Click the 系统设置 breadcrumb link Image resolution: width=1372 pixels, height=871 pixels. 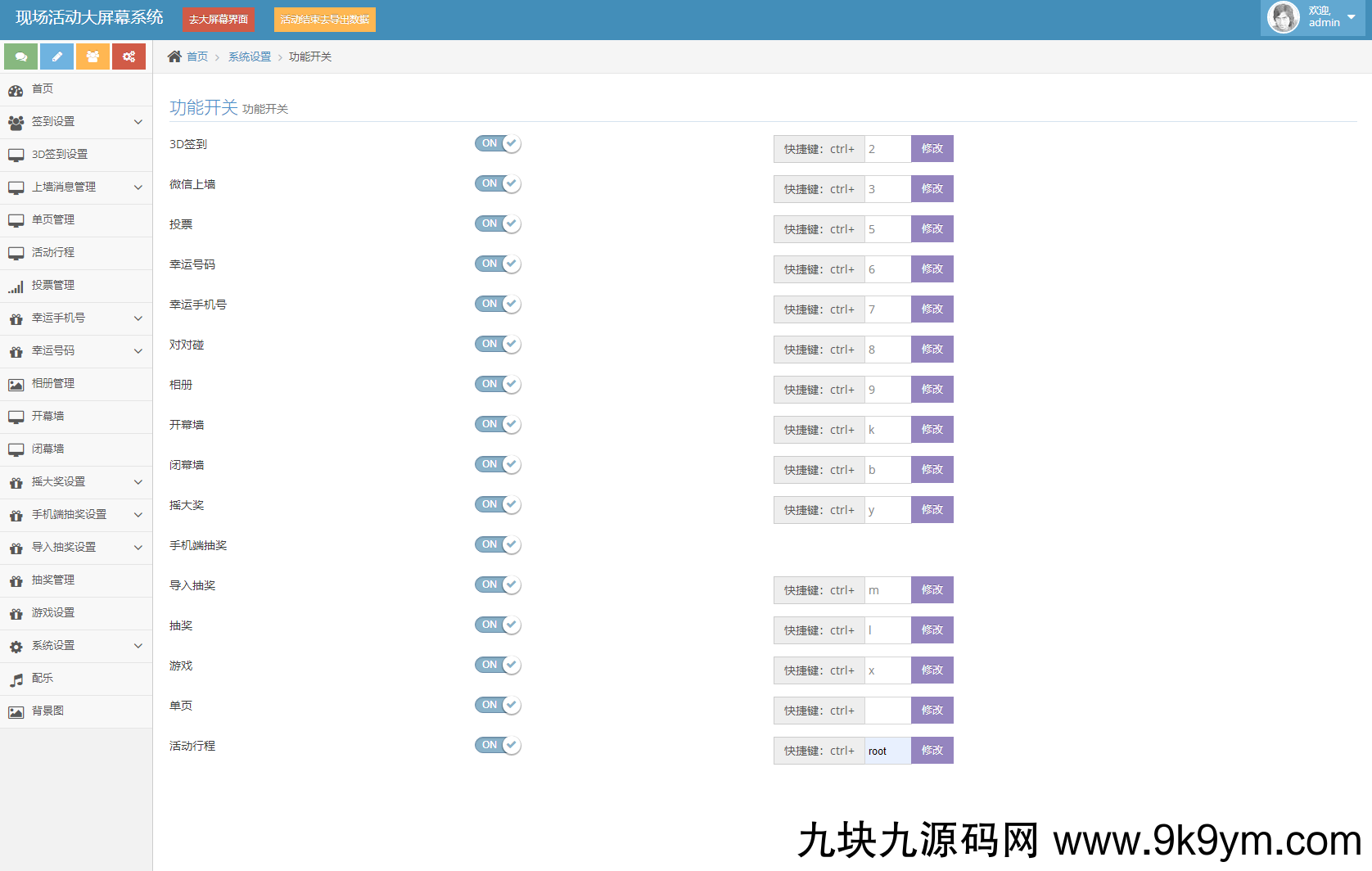pyautogui.click(x=249, y=56)
